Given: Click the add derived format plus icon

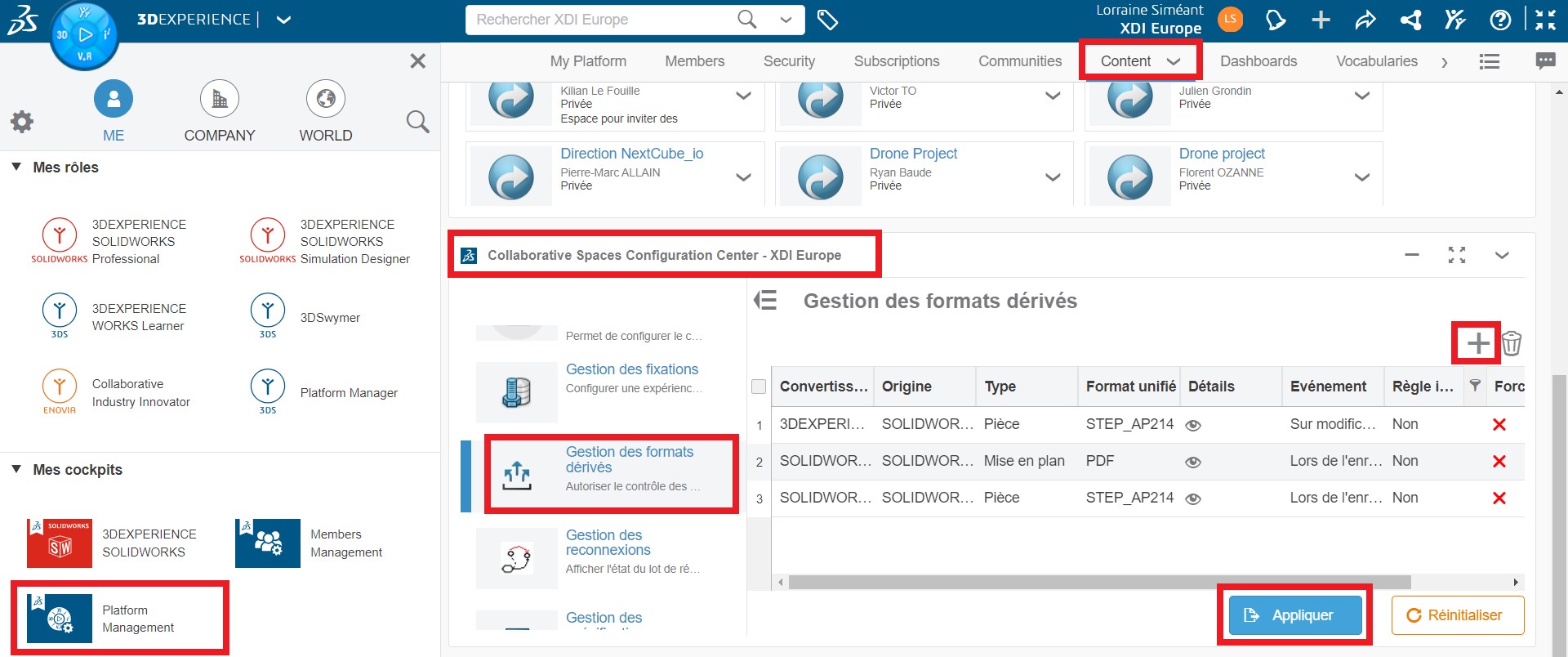Looking at the screenshot, I should (x=1477, y=343).
